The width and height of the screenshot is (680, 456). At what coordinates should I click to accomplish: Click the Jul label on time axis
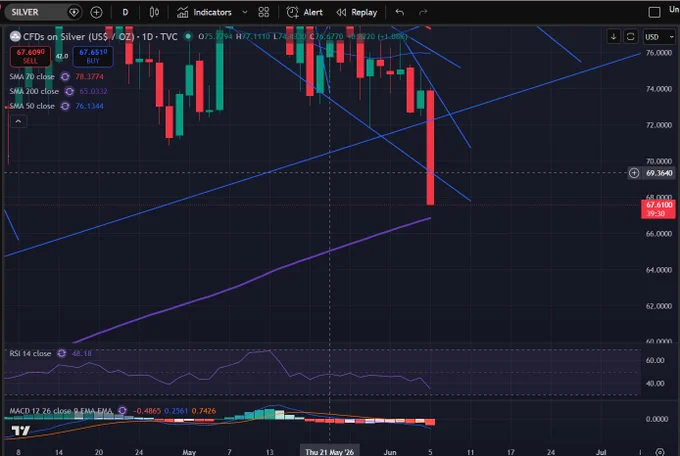(x=601, y=452)
